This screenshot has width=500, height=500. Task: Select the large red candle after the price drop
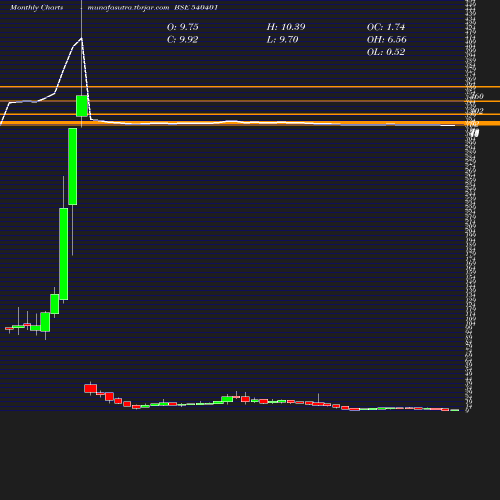90,388
